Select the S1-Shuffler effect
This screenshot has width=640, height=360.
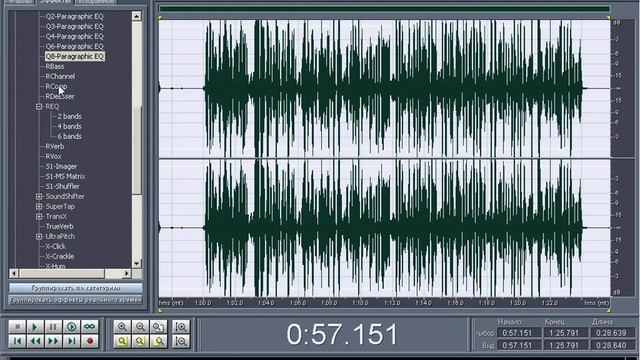click(x=62, y=187)
